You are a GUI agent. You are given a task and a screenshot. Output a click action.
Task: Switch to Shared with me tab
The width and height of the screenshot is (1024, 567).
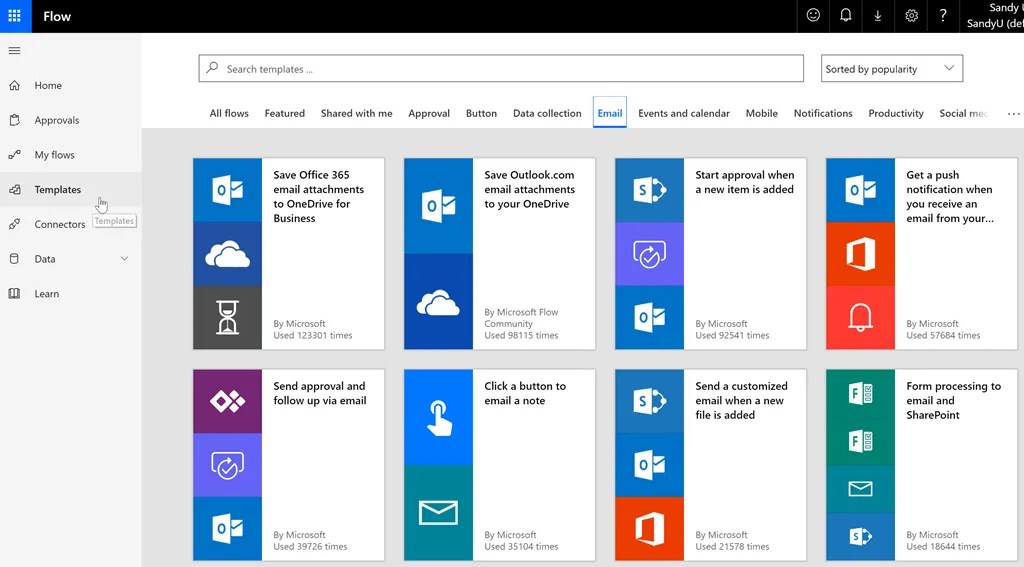[x=357, y=113]
